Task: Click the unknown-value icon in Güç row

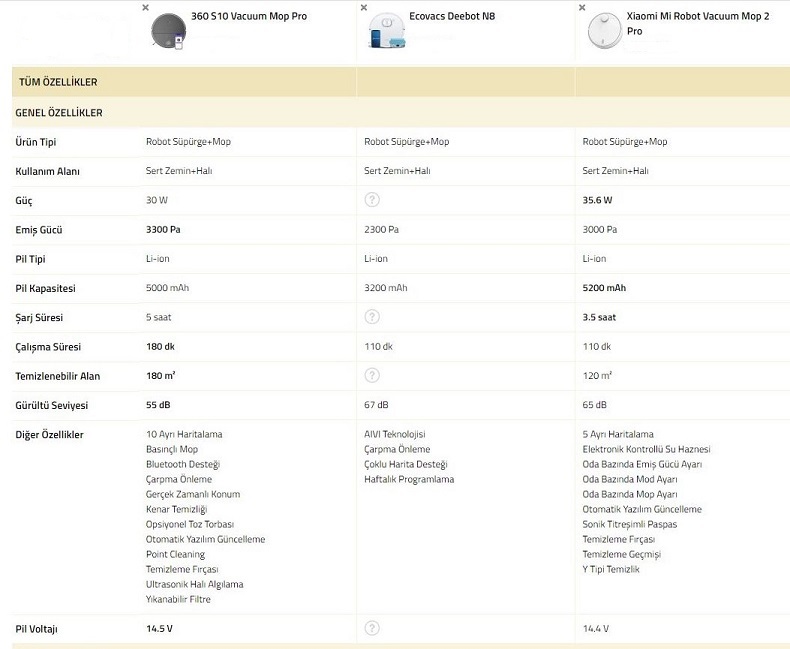Action: pyautogui.click(x=372, y=200)
